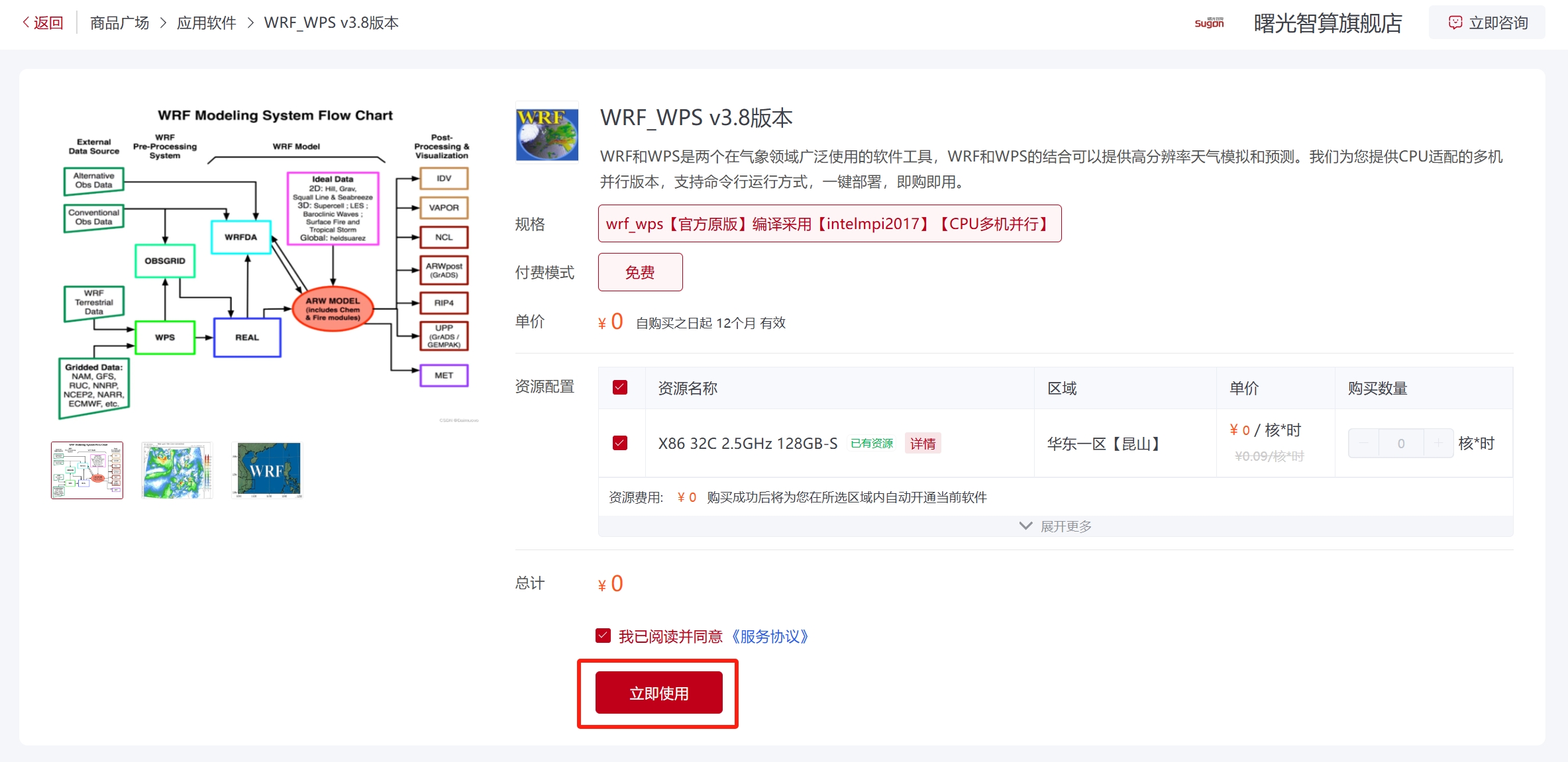Screen dimensions: 1568x762
Task: Go to 应用软件 breadcrumb item
Action: coord(206,23)
